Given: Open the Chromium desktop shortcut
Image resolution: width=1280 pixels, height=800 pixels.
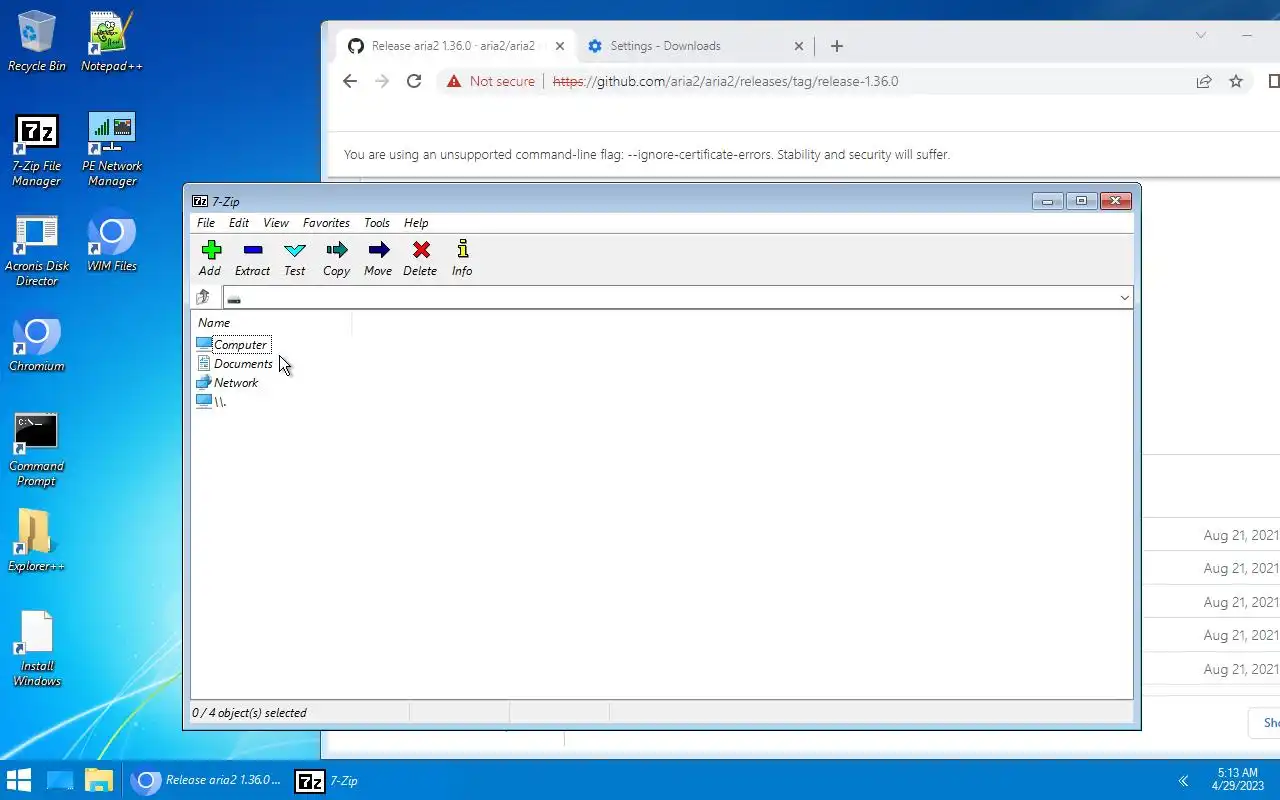Looking at the screenshot, I should [x=37, y=344].
